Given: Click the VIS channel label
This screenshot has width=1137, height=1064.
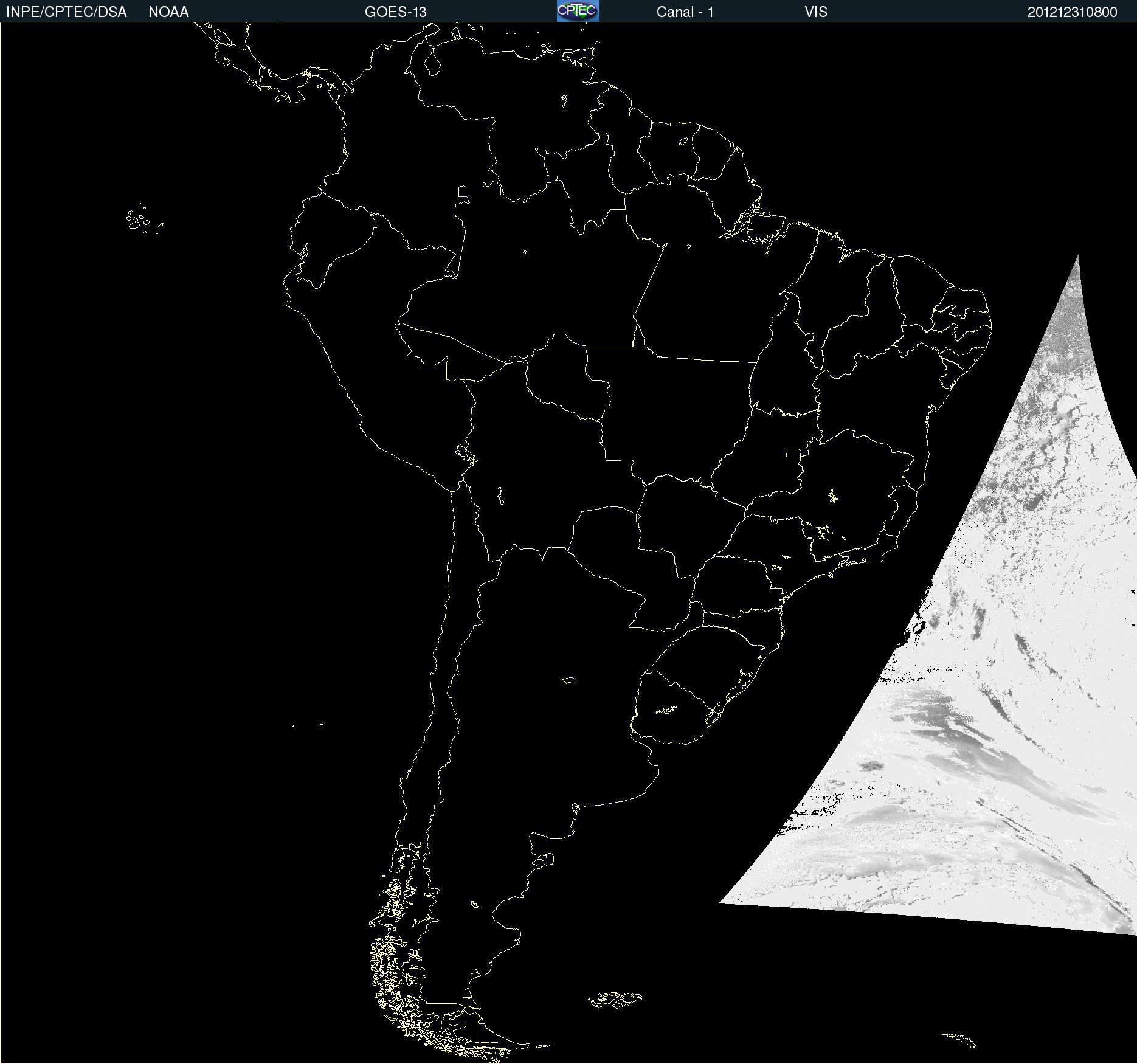Looking at the screenshot, I should pyautogui.click(x=816, y=12).
